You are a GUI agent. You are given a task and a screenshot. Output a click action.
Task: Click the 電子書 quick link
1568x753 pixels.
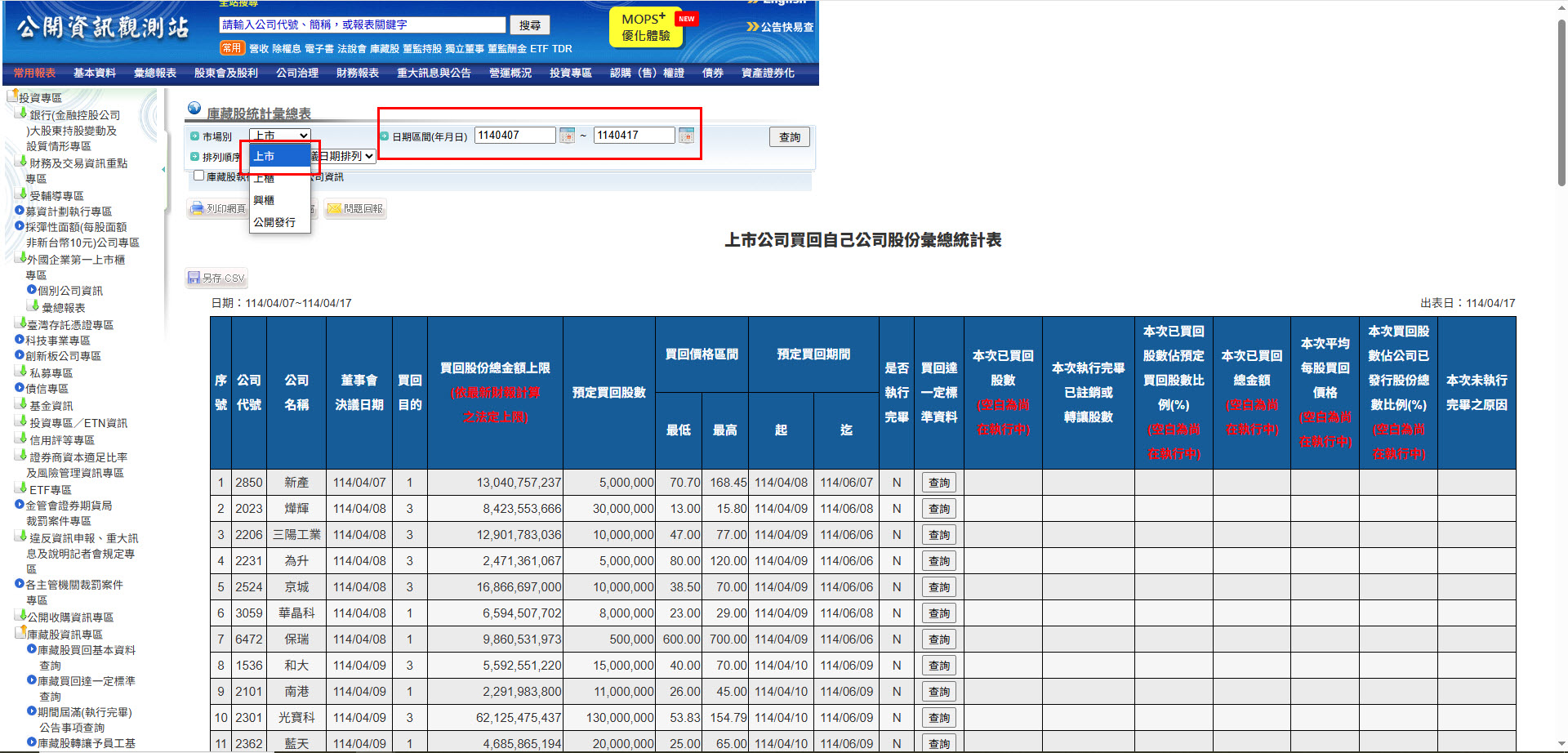[319, 49]
